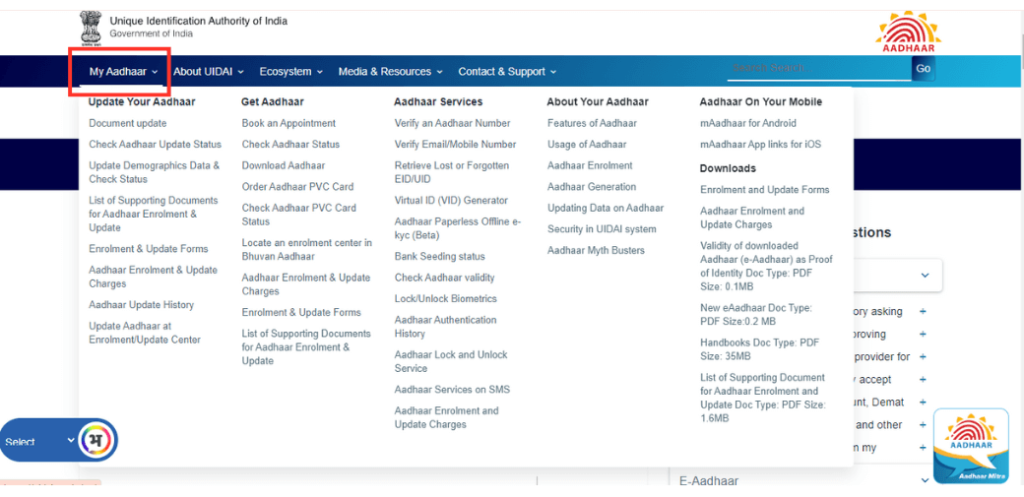Image resolution: width=1024 pixels, height=497 pixels.
Task: Select the Download Aadhaar link
Action: tap(283, 166)
